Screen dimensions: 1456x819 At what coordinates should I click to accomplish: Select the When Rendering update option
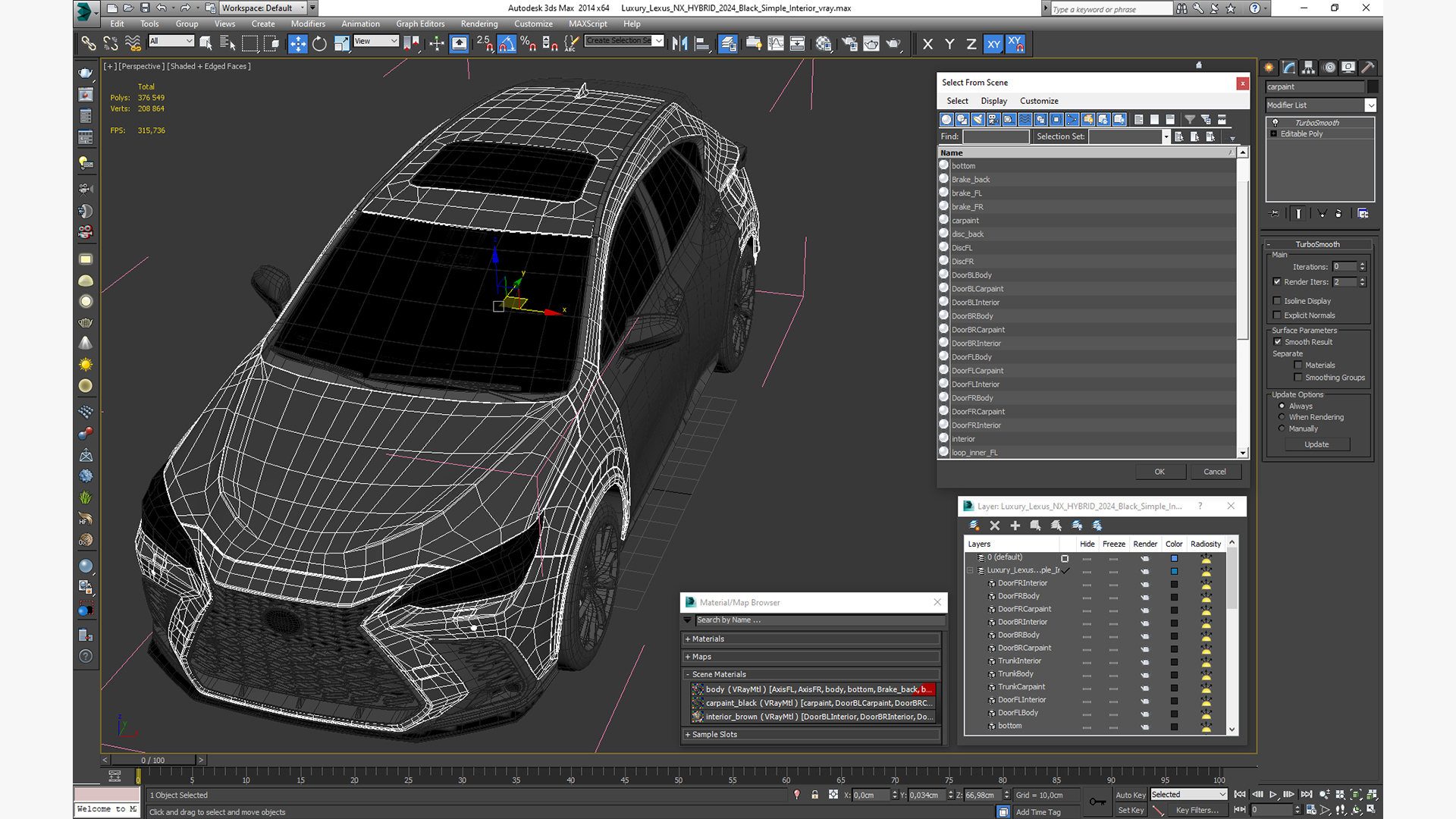click(1282, 417)
